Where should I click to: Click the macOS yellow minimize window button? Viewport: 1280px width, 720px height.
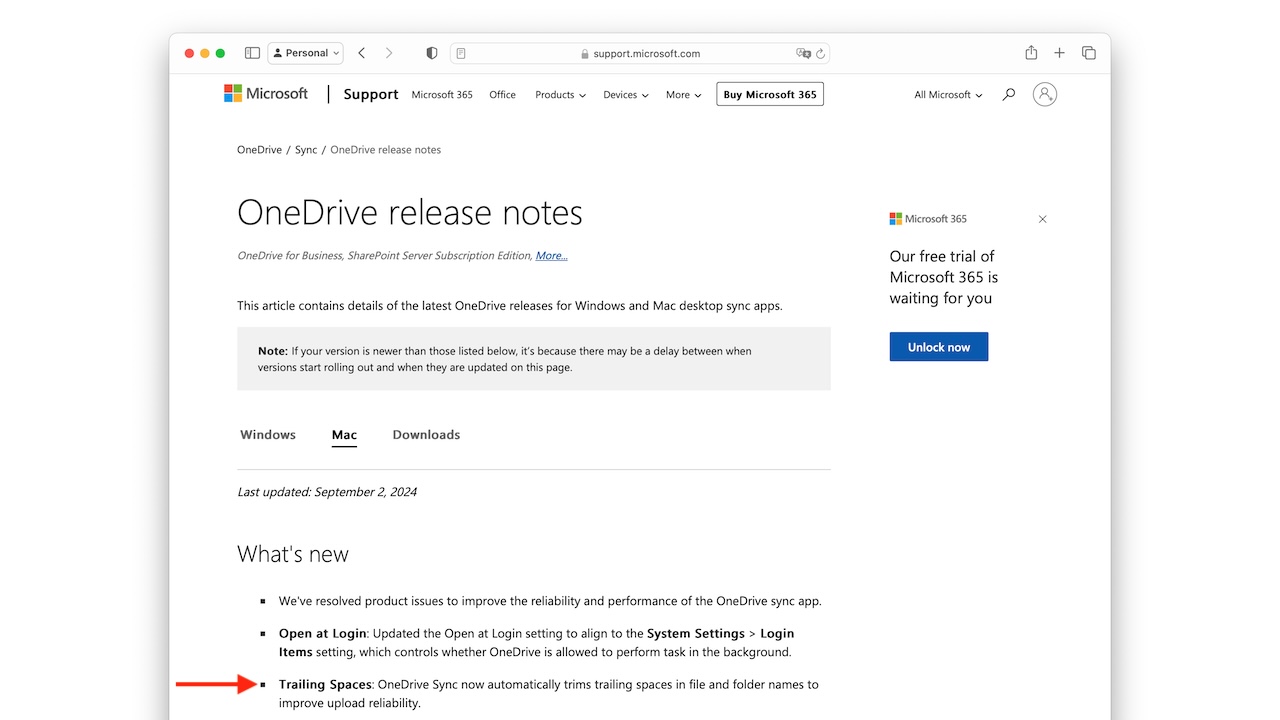[205, 53]
